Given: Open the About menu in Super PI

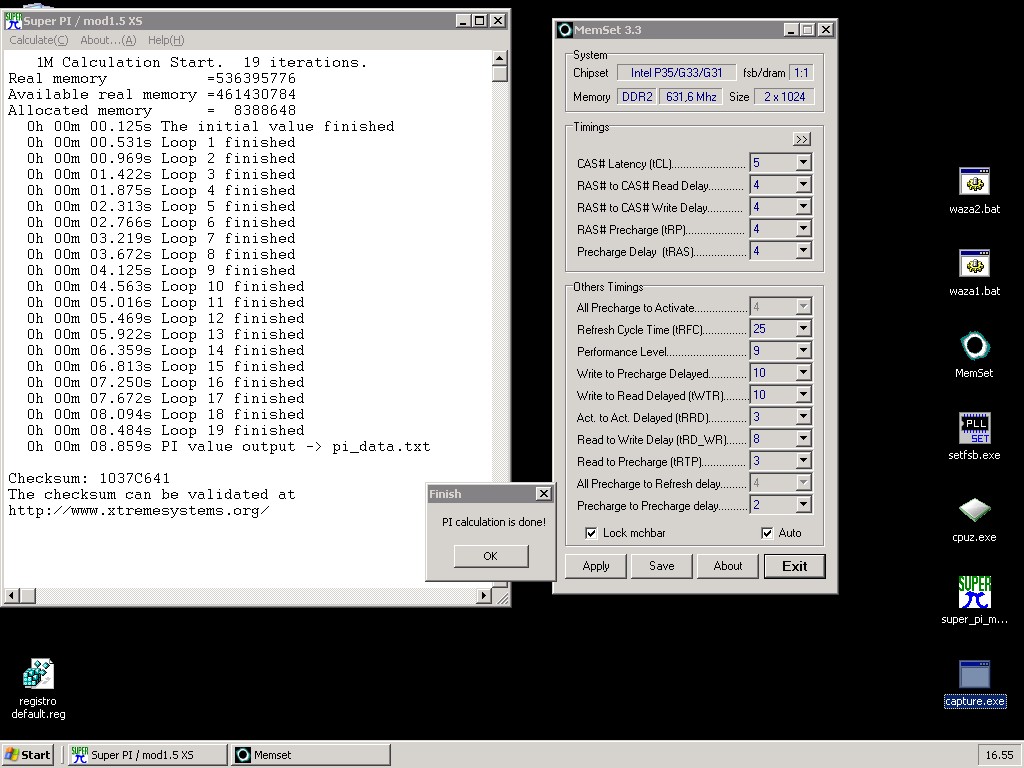Looking at the screenshot, I should point(108,40).
